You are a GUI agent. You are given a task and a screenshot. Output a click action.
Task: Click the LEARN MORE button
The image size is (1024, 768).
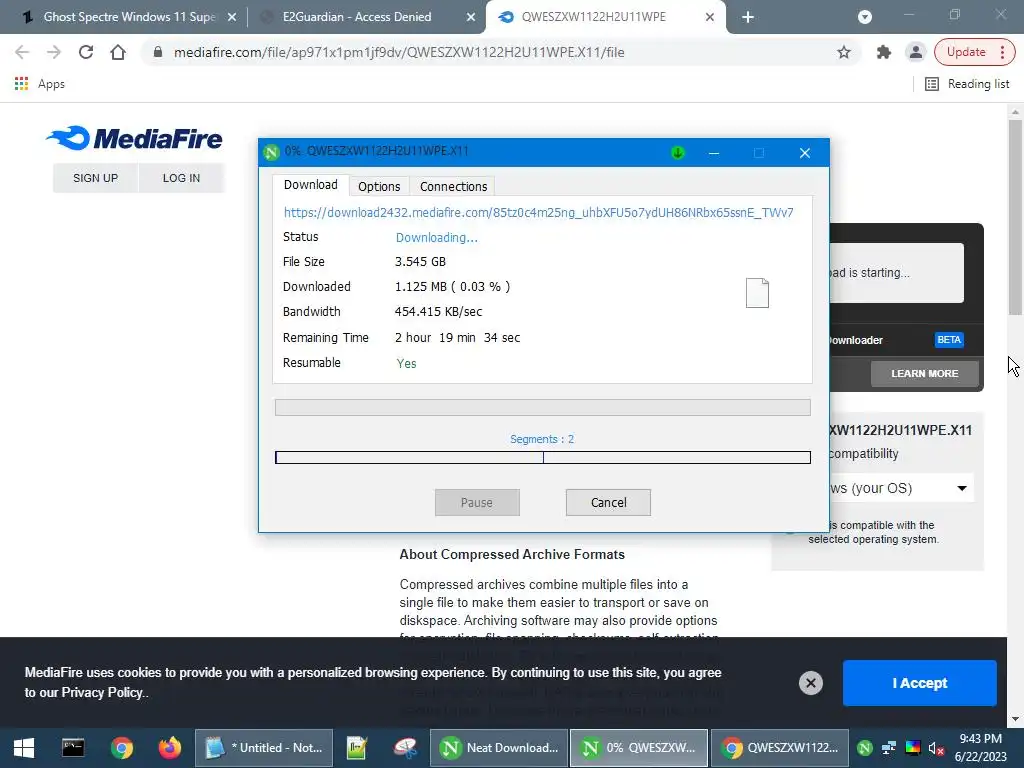(x=925, y=374)
